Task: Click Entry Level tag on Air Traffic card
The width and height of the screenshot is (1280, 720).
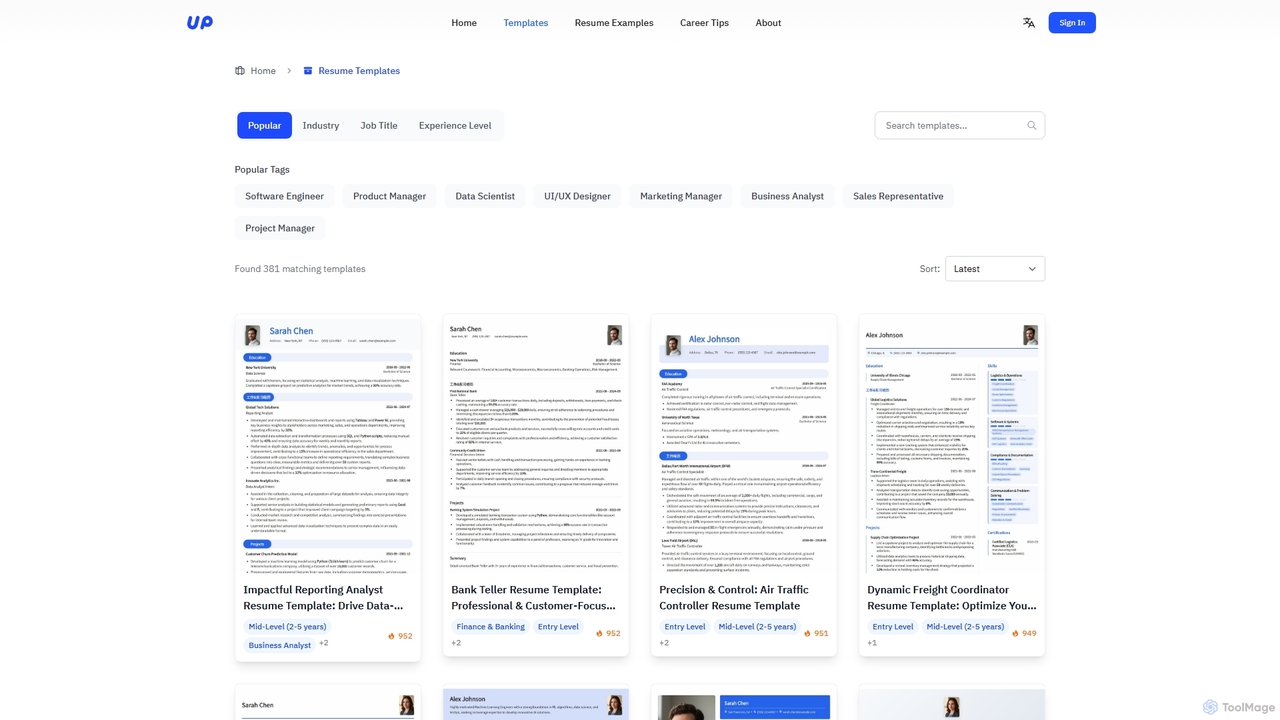Action: pyautogui.click(x=685, y=627)
